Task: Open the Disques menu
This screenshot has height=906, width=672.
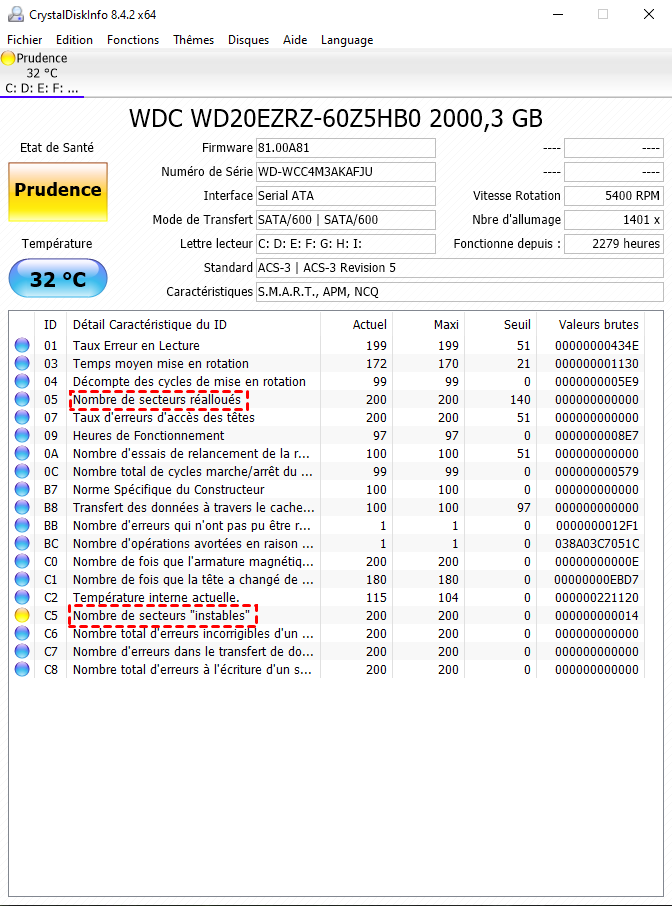Action: tap(248, 40)
